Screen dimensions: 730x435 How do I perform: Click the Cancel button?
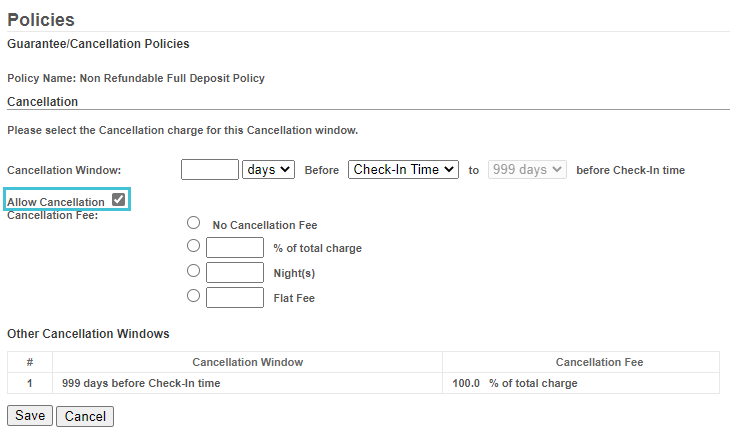coord(85,416)
